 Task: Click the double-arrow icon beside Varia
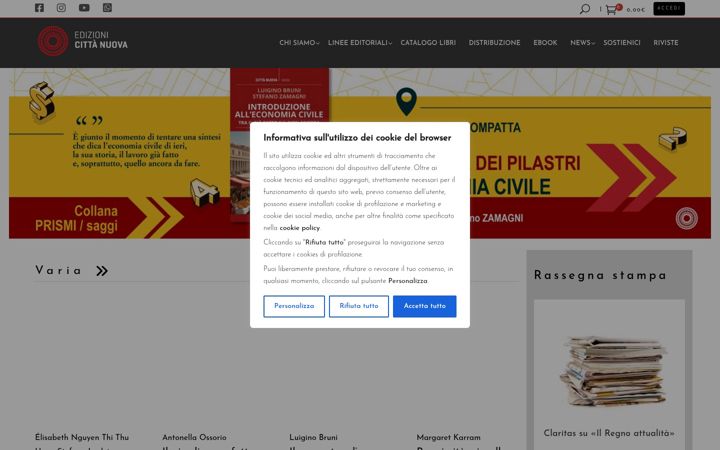[102, 271]
